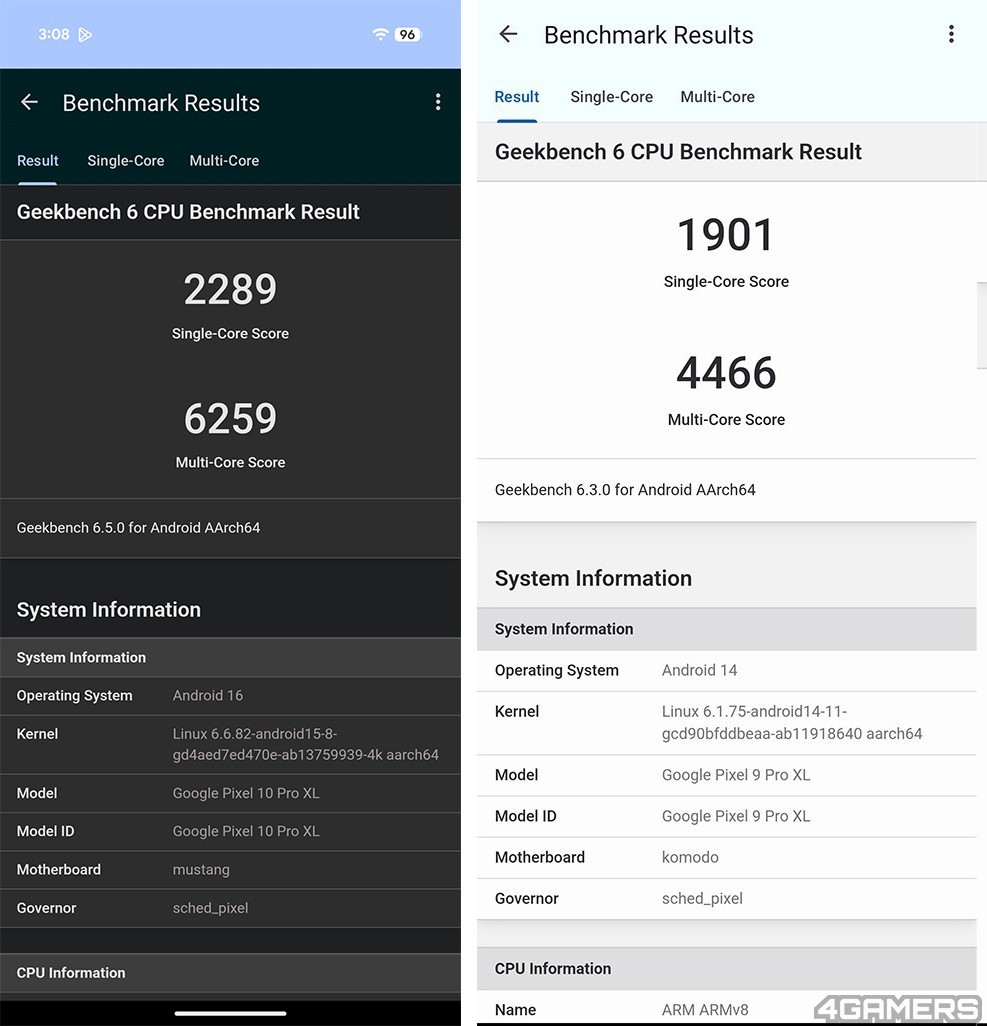Switch to Single-Core tab in the dark panel

click(125, 161)
